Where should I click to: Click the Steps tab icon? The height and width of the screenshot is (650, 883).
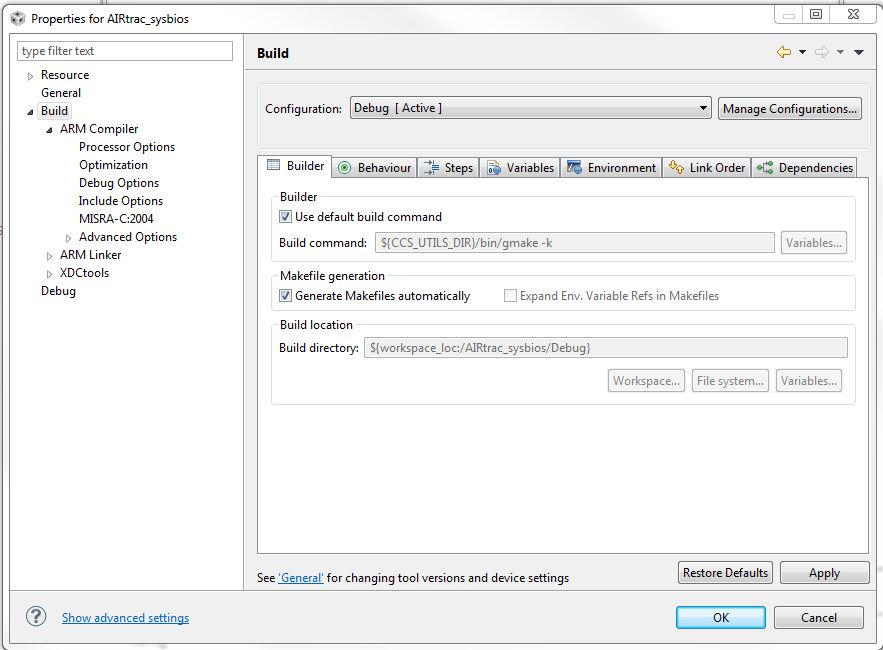click(x=431, y=168)
